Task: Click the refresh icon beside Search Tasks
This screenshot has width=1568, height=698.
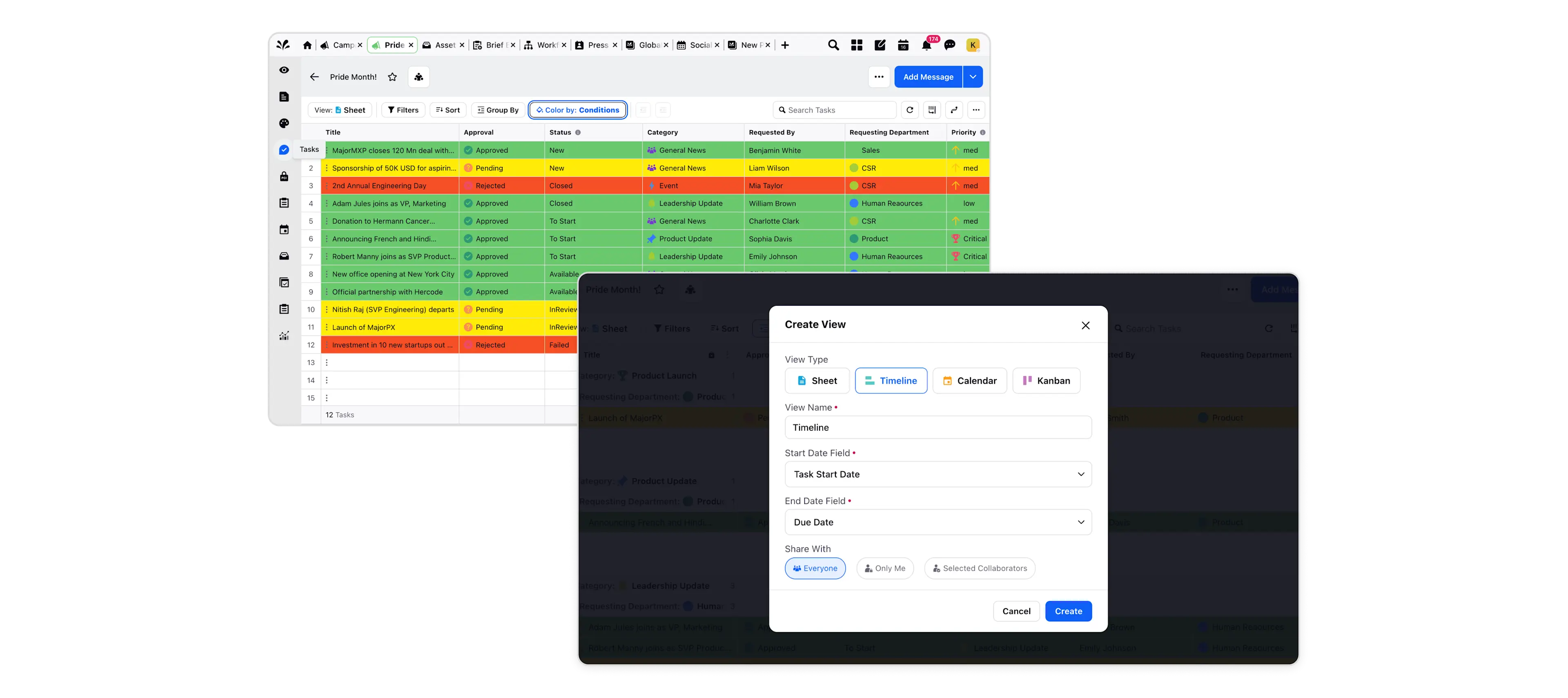Action: [x=909, y=110]
